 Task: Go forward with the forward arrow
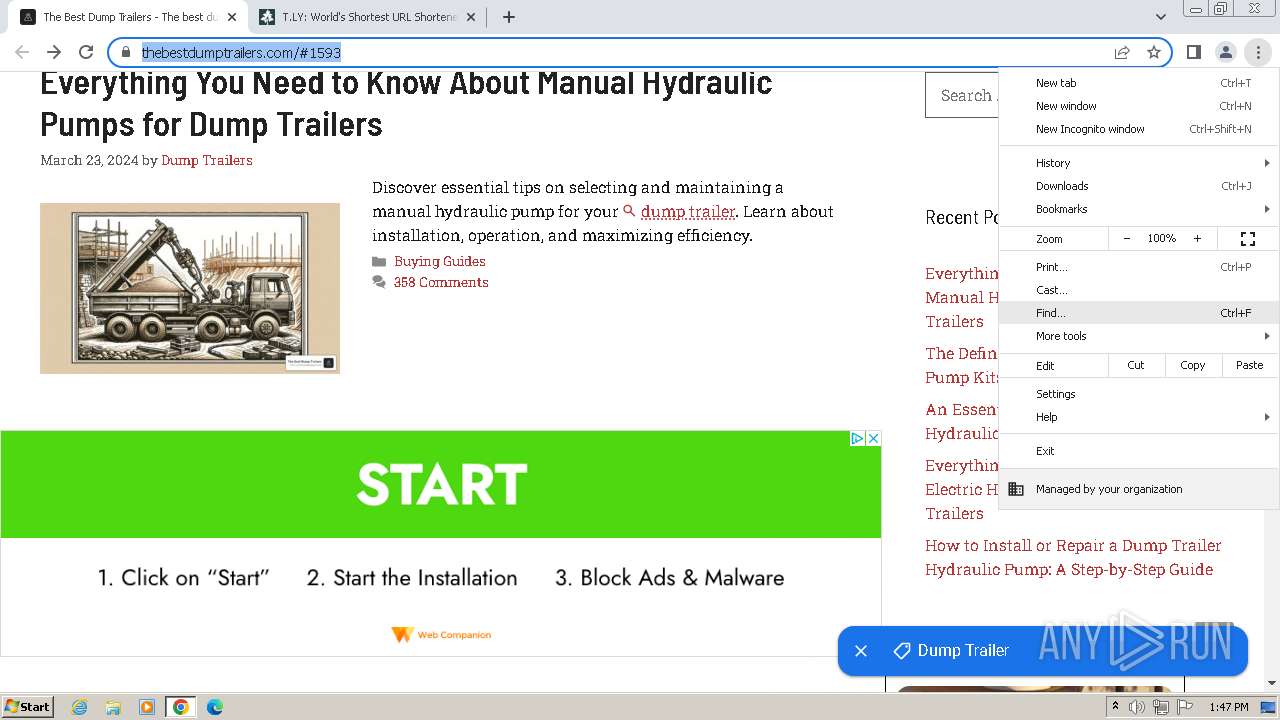point(54,52)
